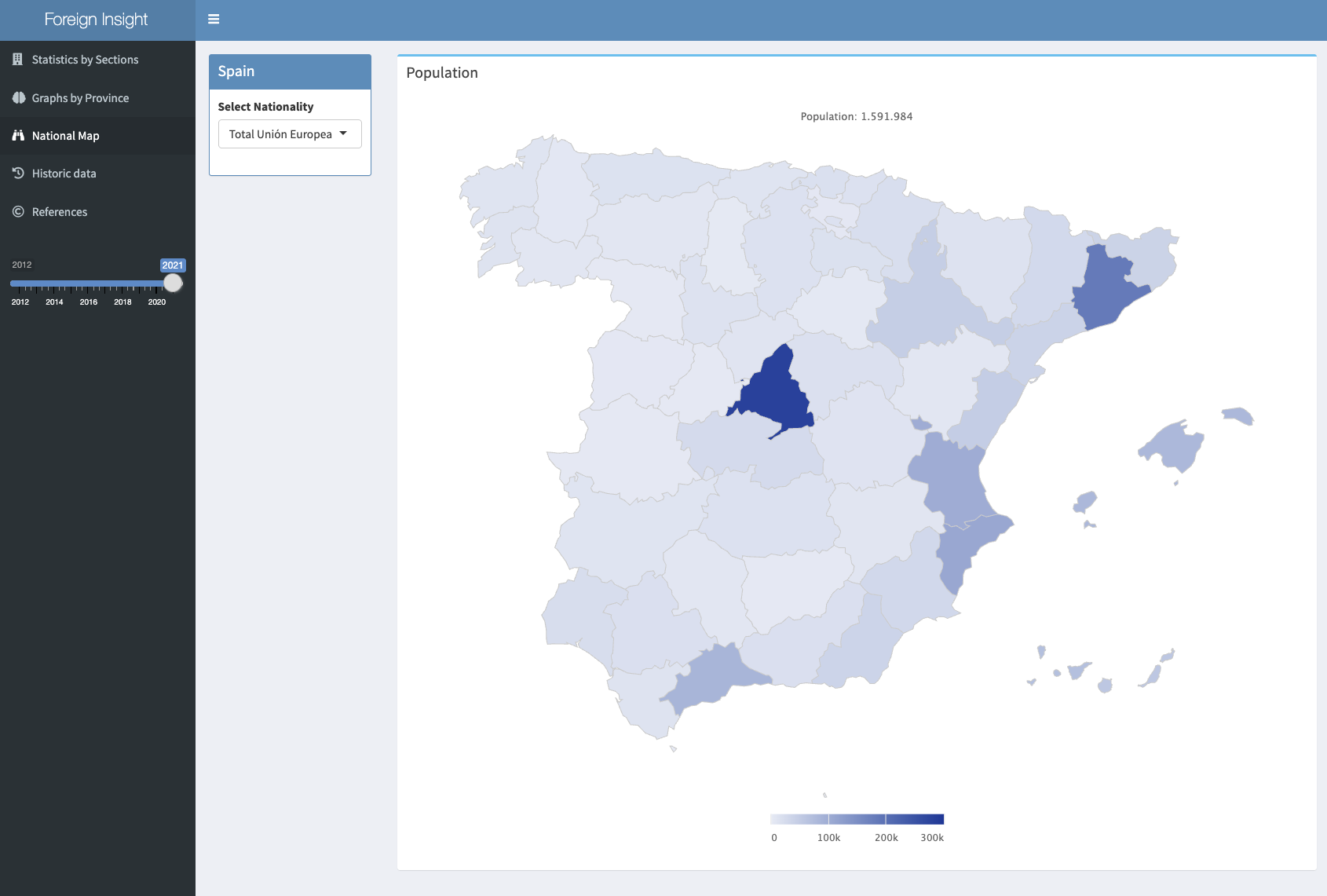
Task: Click the Select Nationality label
Action: point(265,107)
